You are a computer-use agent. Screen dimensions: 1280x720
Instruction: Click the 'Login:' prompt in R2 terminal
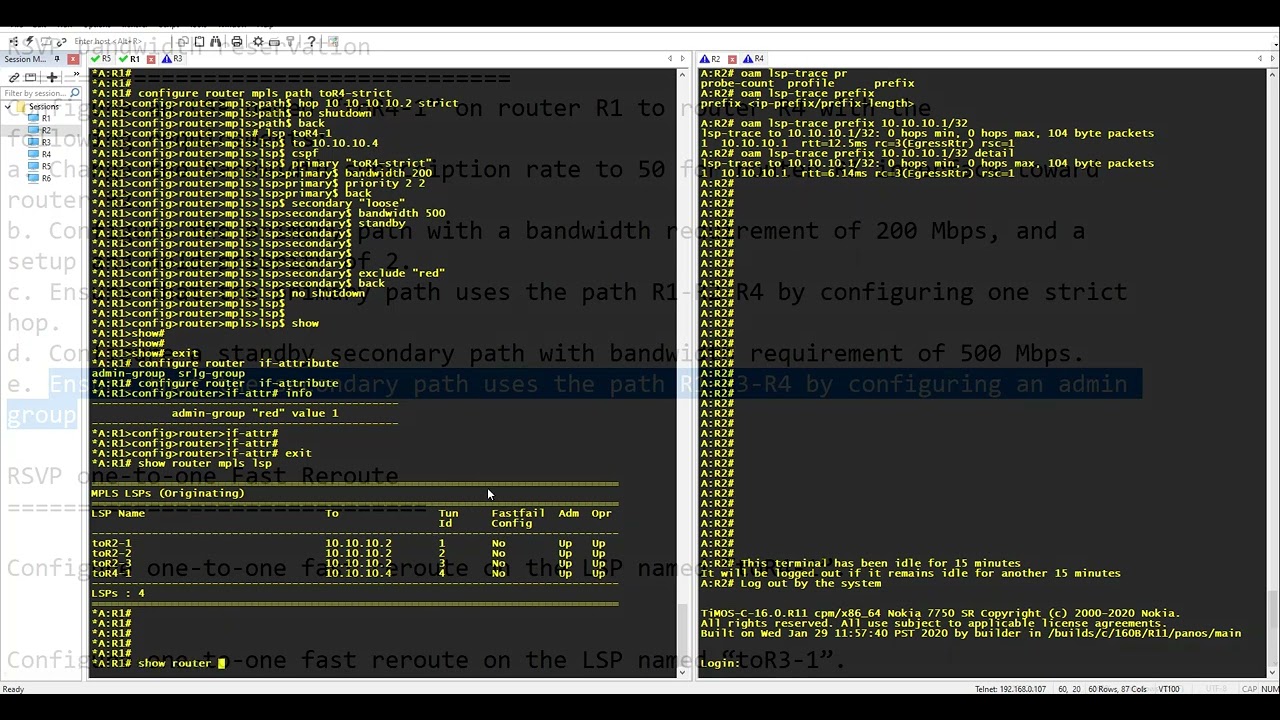720,663
